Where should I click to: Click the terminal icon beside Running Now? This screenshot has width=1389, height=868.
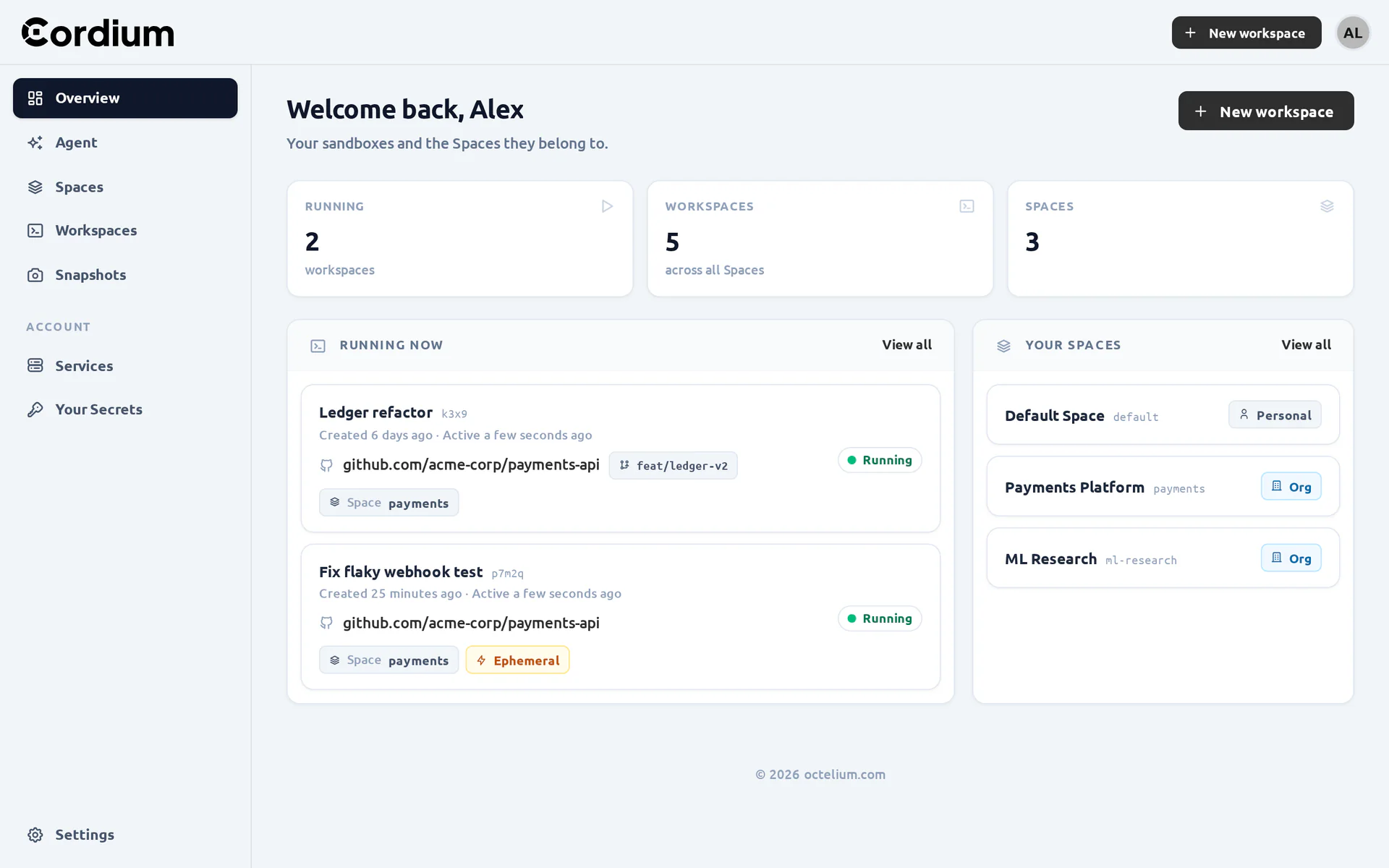tap(318, 346)
